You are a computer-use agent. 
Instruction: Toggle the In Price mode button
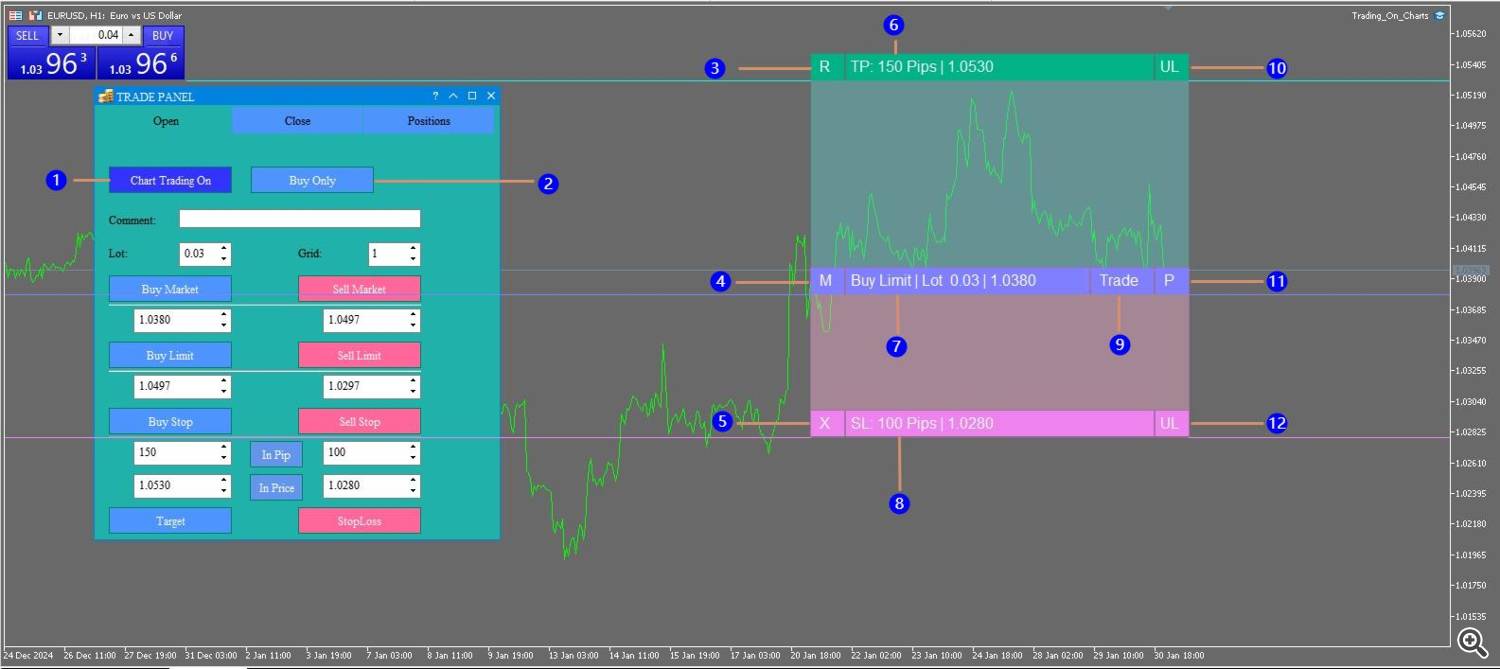(x=276, y=488)
